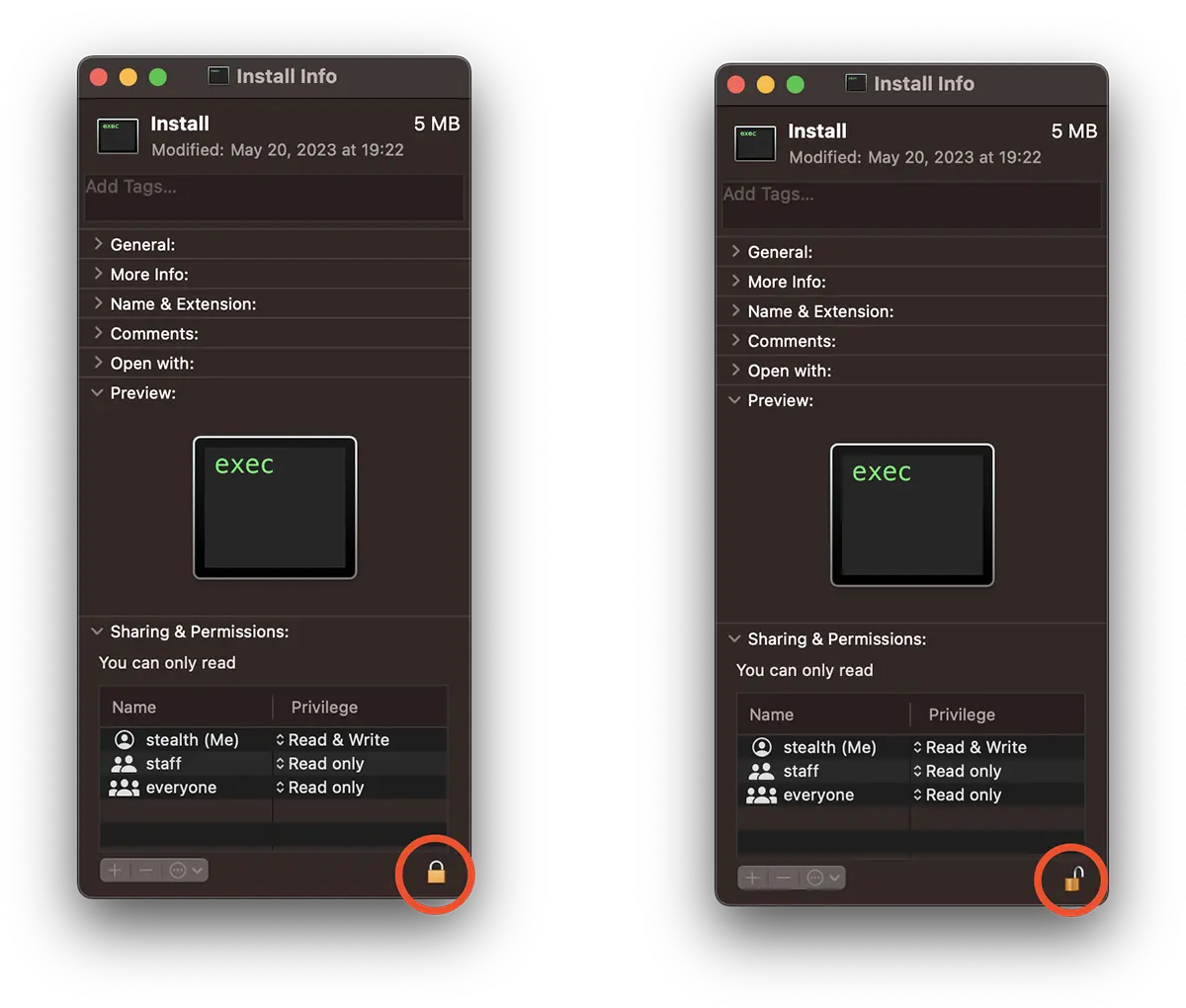1186x1008 pixels.
Task: Click the closed padlock in left window
Action: coord(436,872)
